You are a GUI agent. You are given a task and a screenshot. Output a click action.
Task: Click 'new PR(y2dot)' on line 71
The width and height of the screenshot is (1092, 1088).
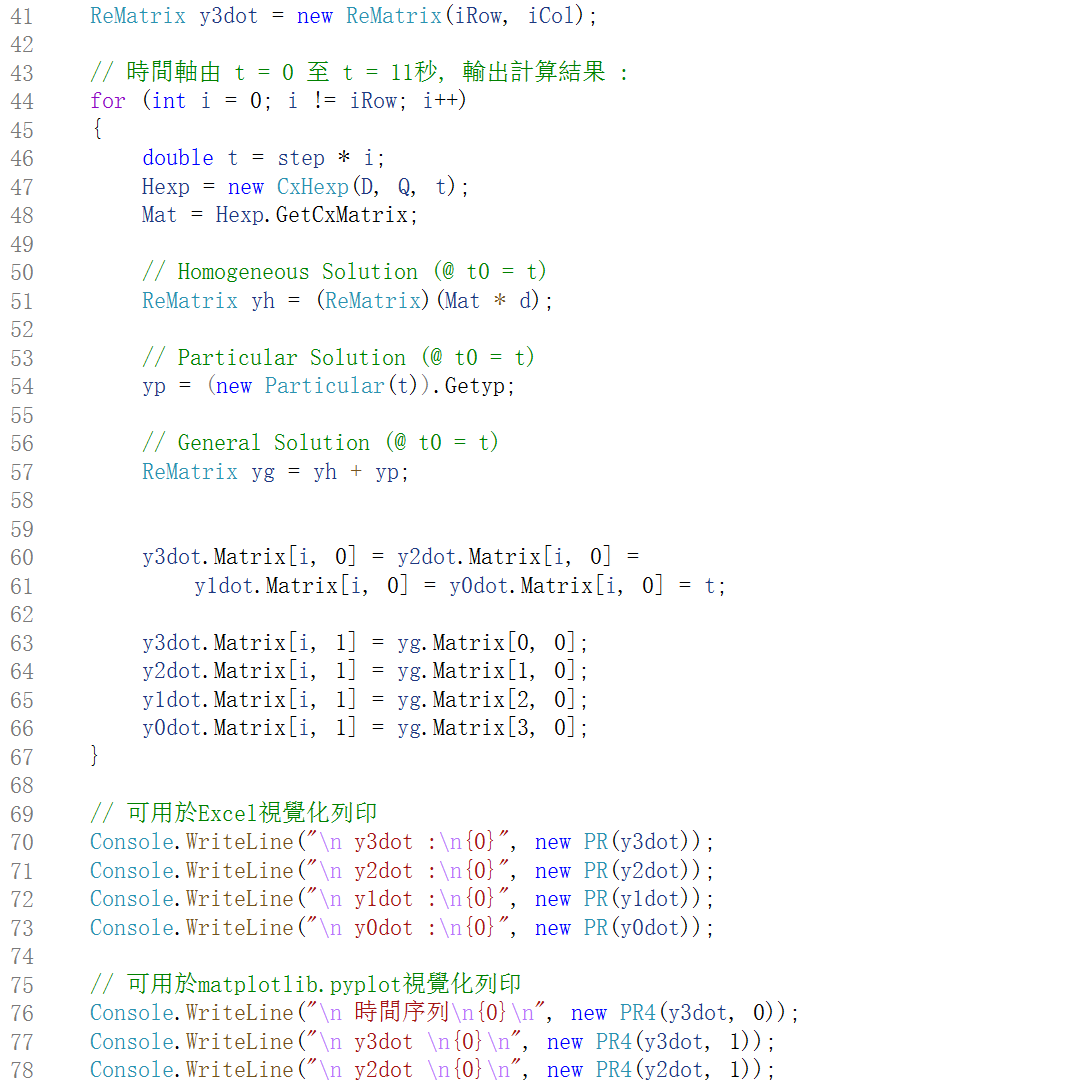(x=618, y=870)
